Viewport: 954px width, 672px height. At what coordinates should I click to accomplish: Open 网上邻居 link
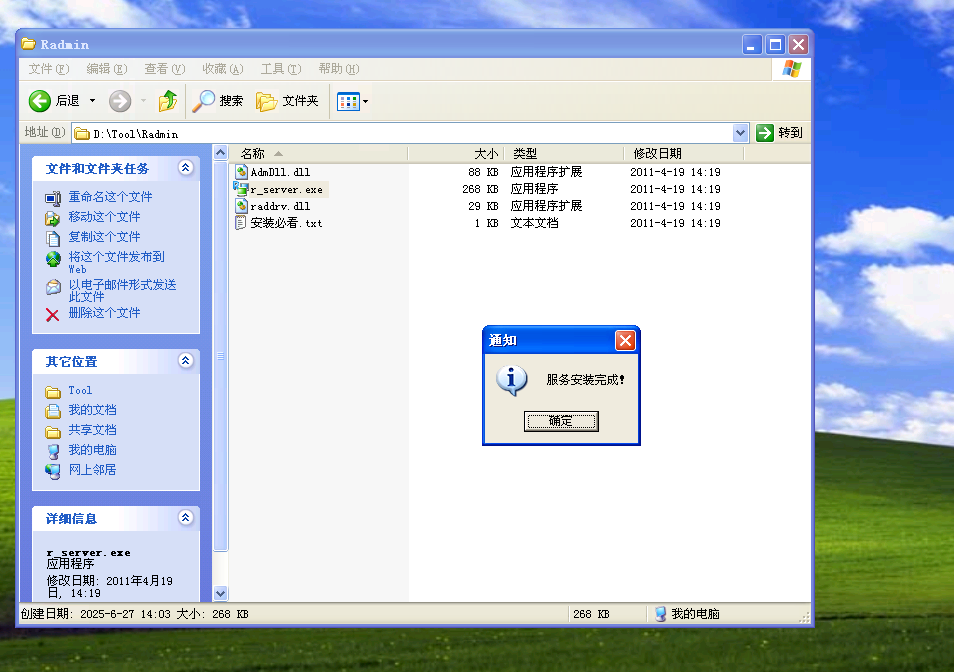coord(92,470)
